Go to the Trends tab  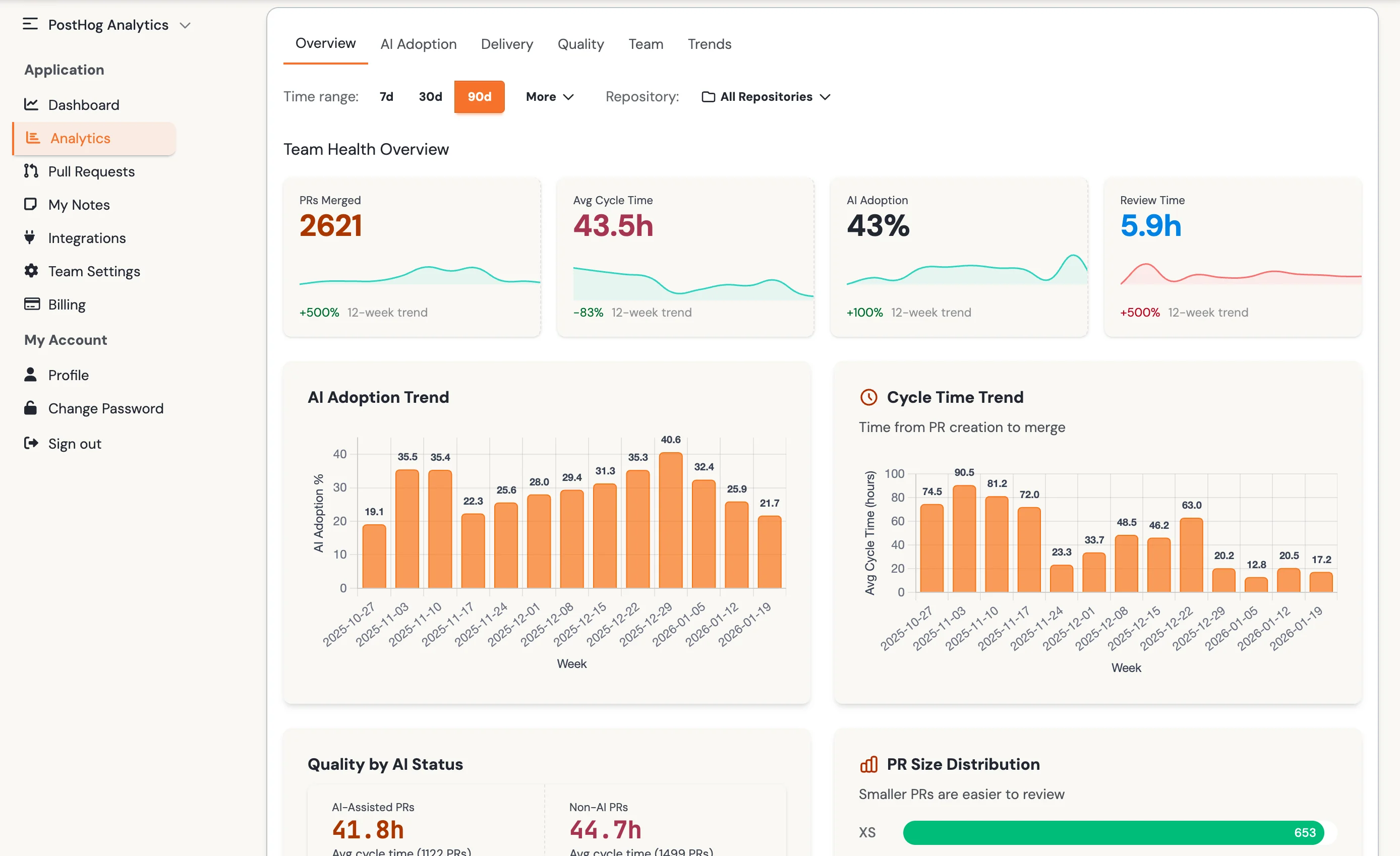(709, 44)
